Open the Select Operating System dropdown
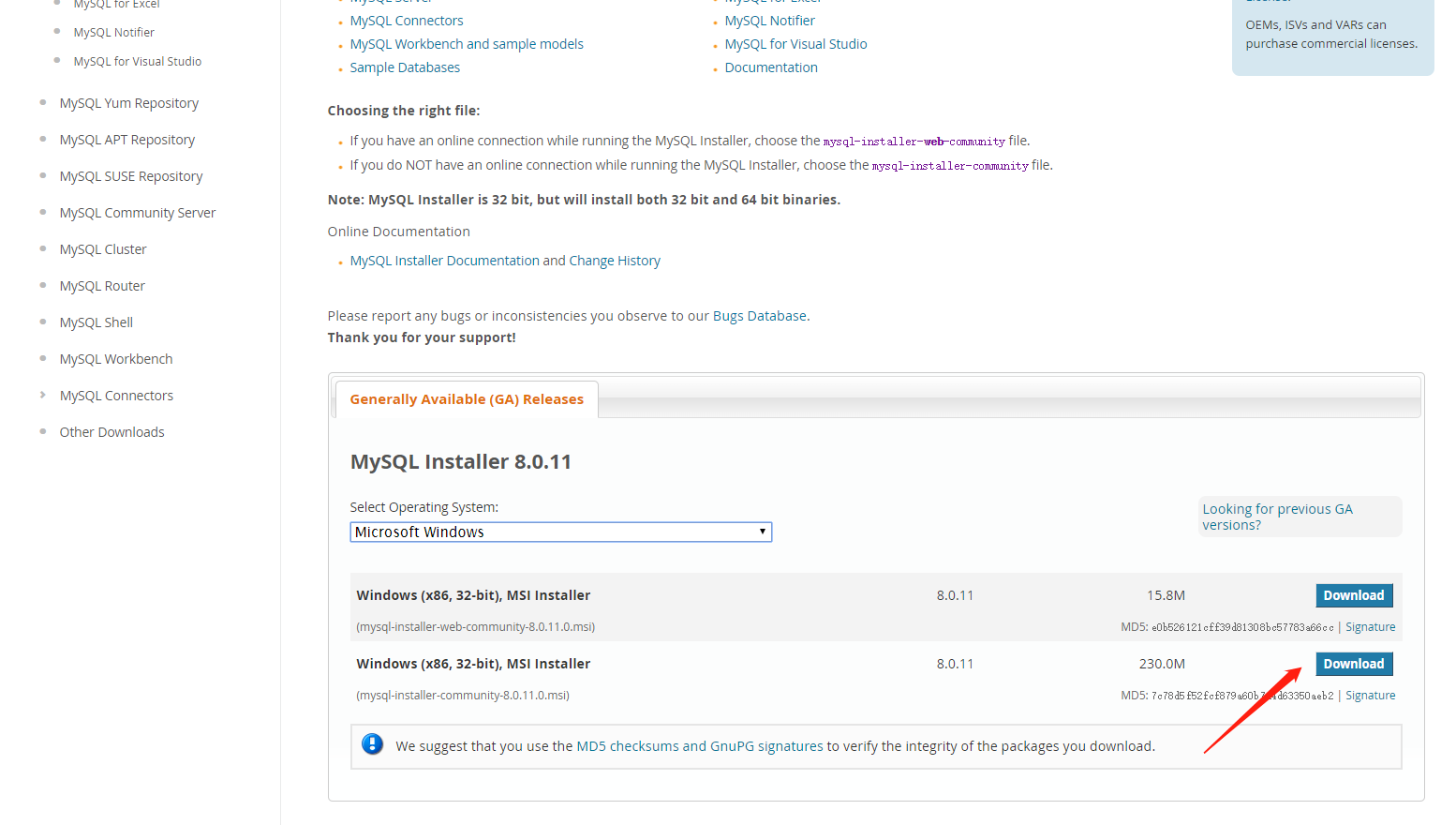Screen dimensions: 1456x825 pyautogui.click(x=560, y=532)
